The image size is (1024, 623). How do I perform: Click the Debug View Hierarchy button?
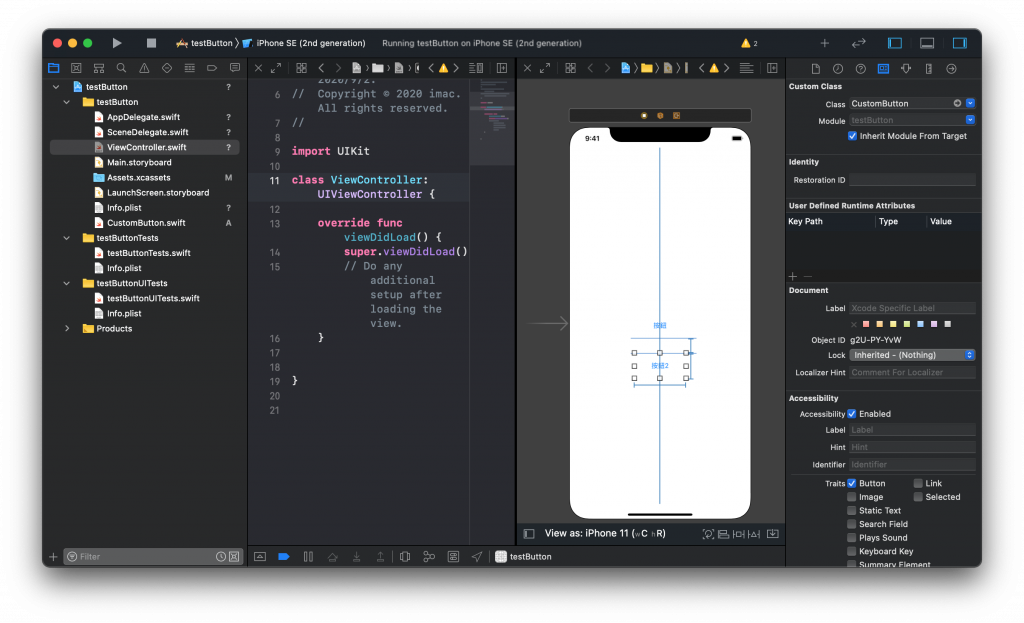pos(405,556)
